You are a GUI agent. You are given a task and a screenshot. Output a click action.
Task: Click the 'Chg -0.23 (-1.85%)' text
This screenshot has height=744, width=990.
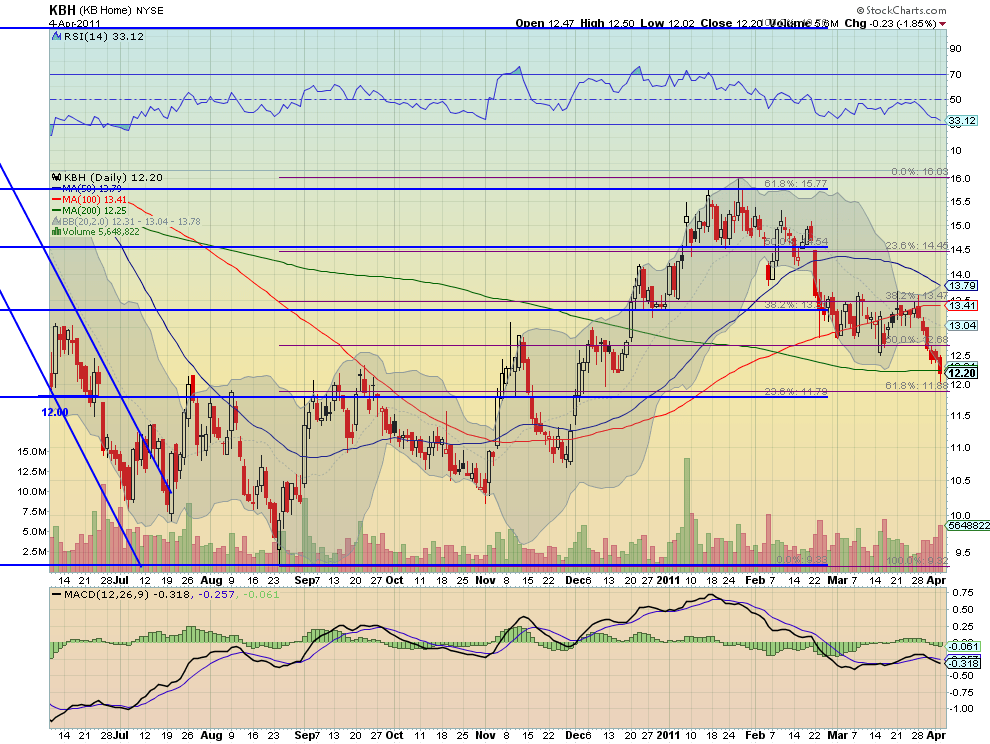[x=890, y=23]
